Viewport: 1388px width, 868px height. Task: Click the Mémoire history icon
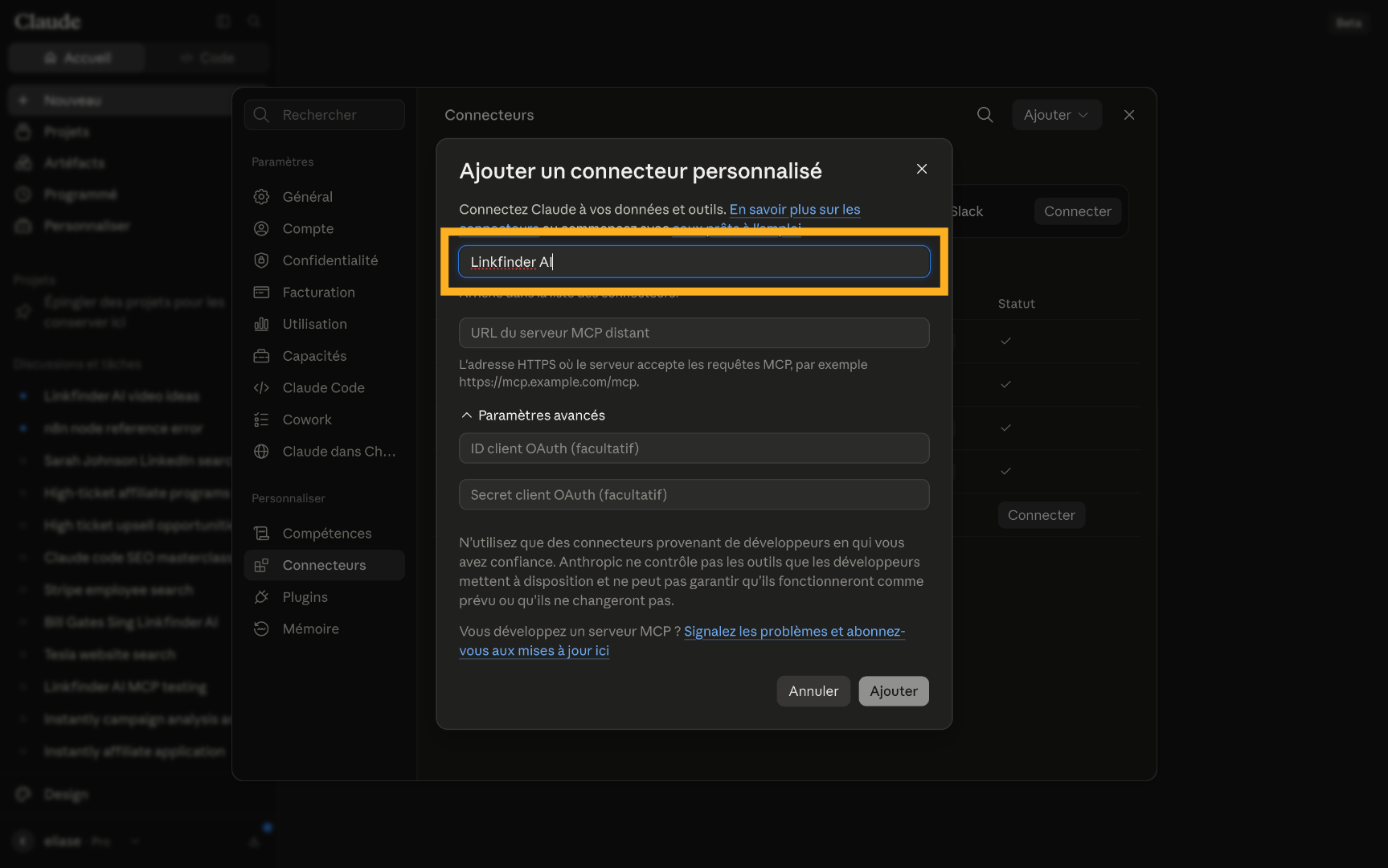(x=261, y=628)
